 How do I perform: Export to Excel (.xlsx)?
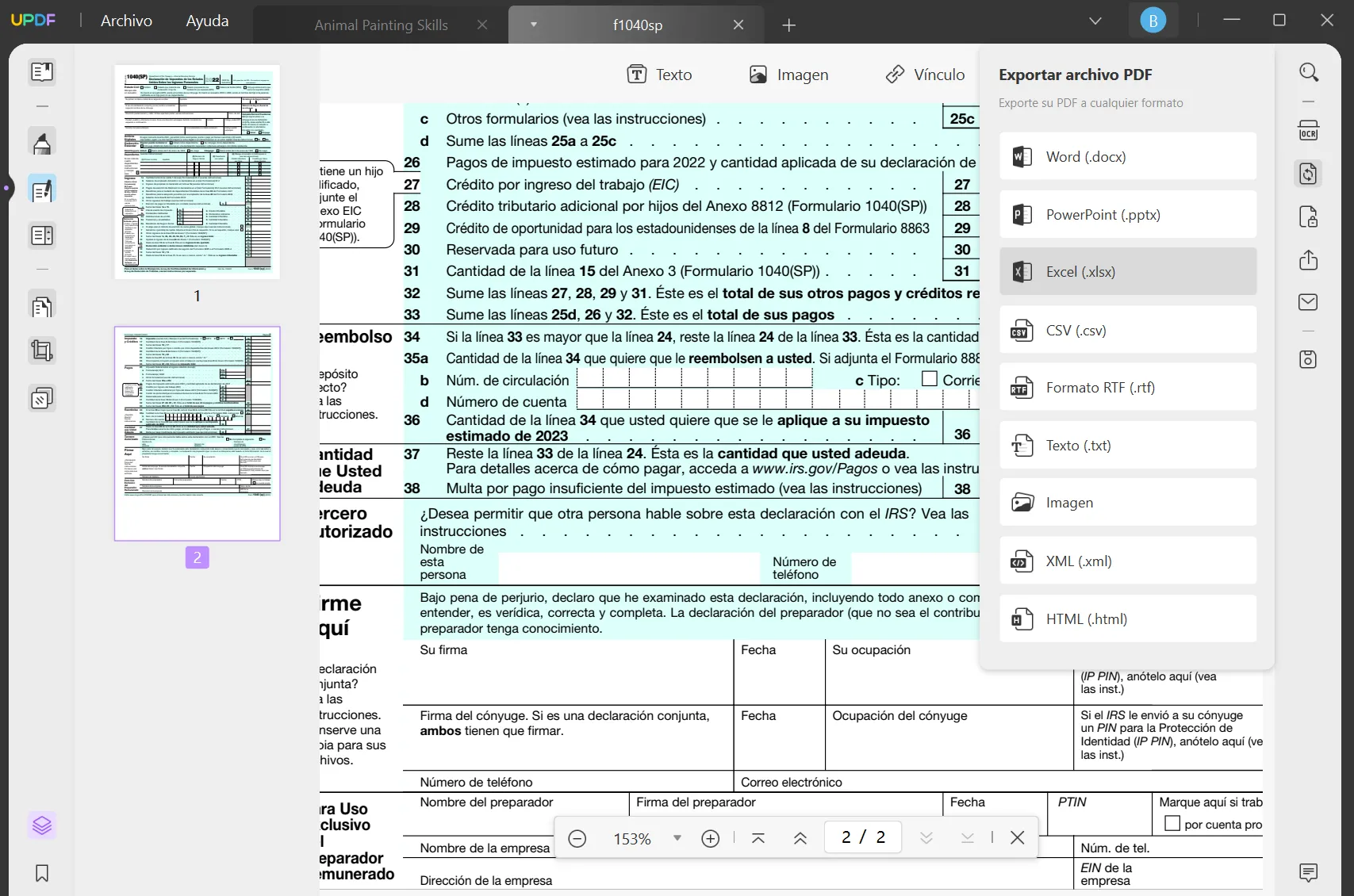coord(1128,271)
